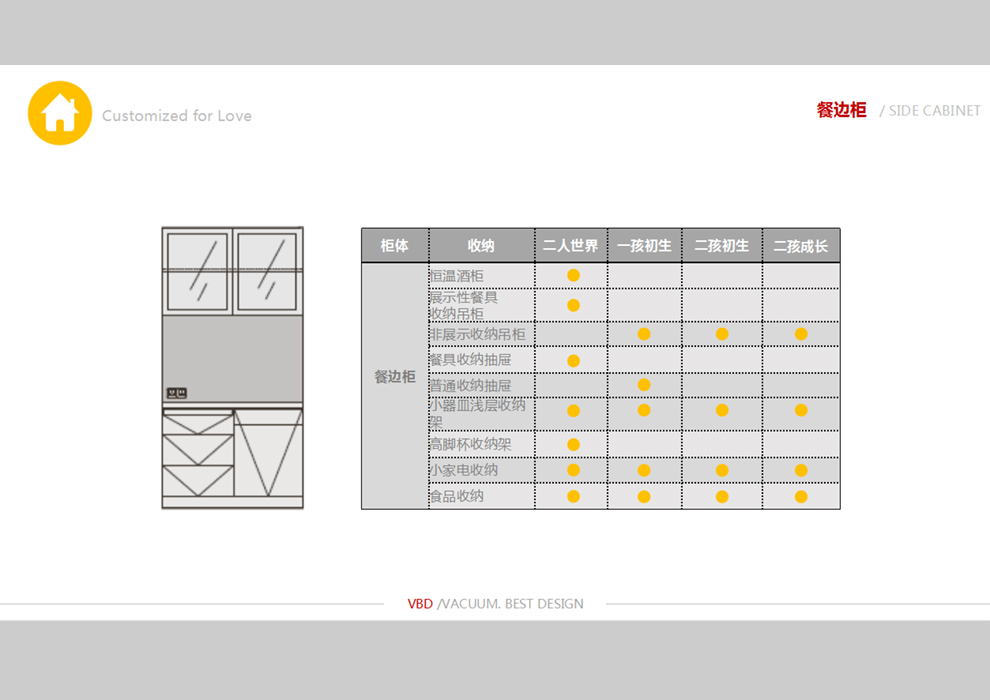Select the 非展示收纳吊柜 row label
Viewport: 990px width, 700px height.
point(477,335)
